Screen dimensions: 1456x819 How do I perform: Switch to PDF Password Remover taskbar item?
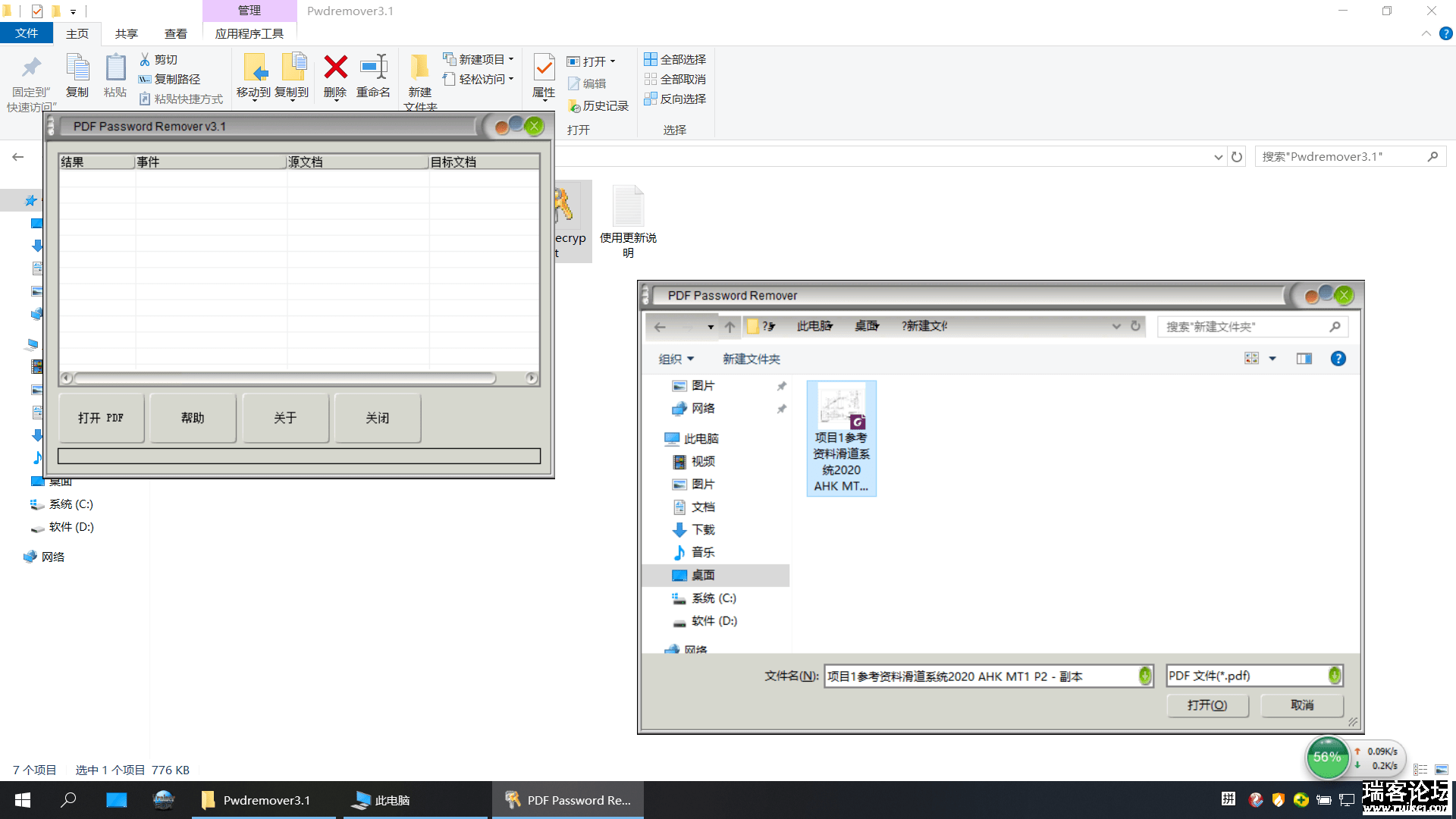coord(568,800)
